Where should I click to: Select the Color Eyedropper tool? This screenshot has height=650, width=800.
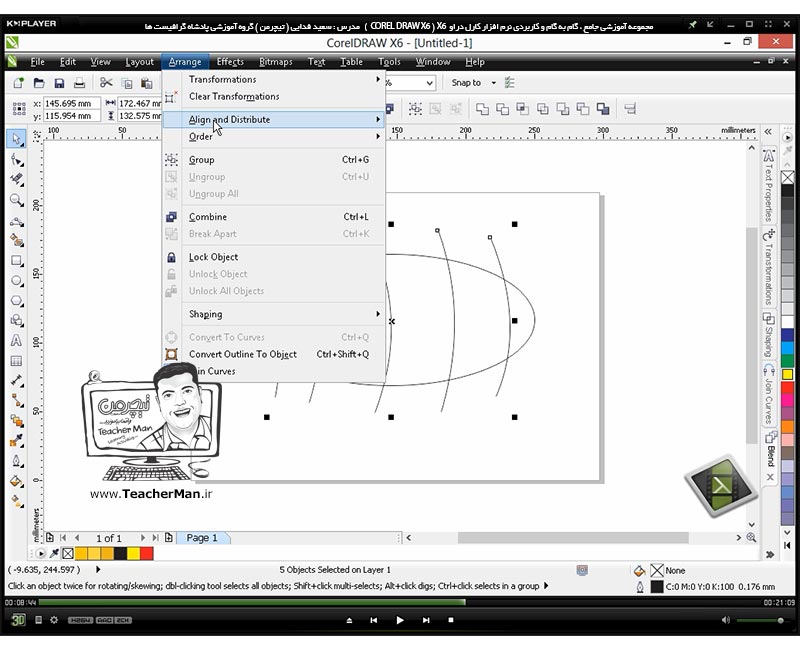[x=16, y=441]
